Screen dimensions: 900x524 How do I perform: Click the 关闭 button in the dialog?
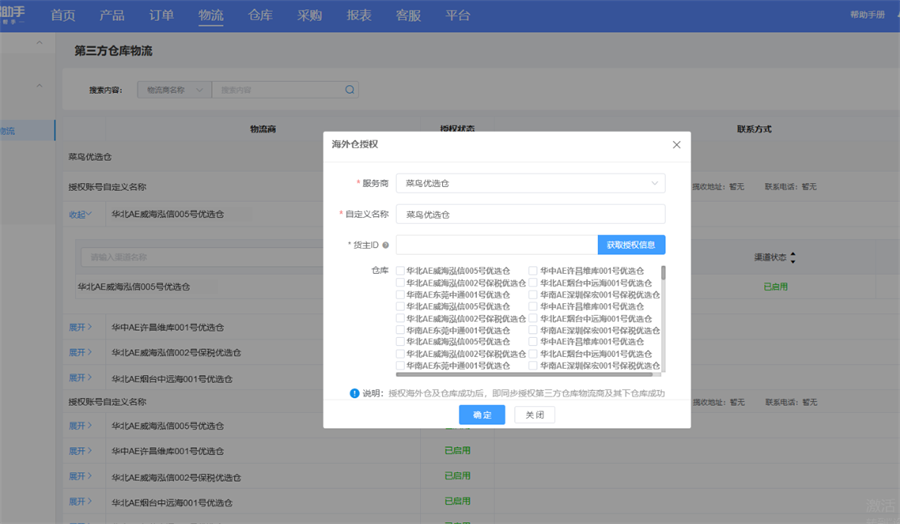tap(534, 415)
